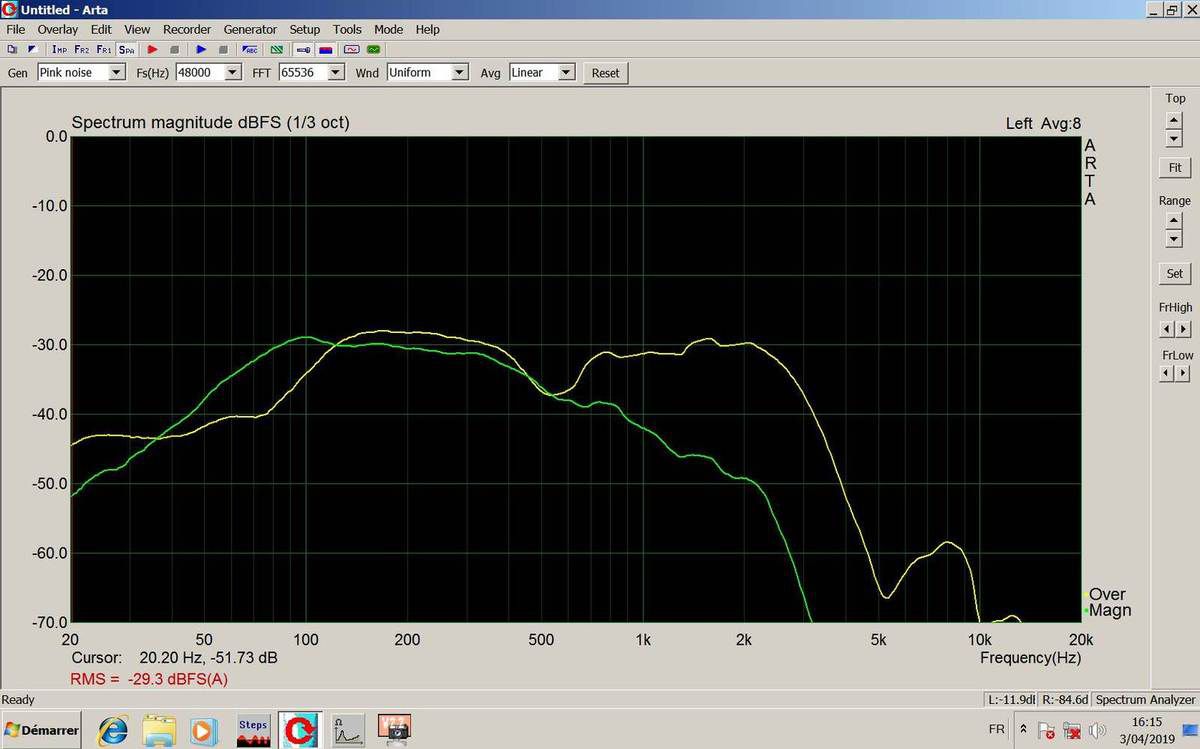
Task: Click the FR language indicator in the tray
Action: click(x=996, y=730)
